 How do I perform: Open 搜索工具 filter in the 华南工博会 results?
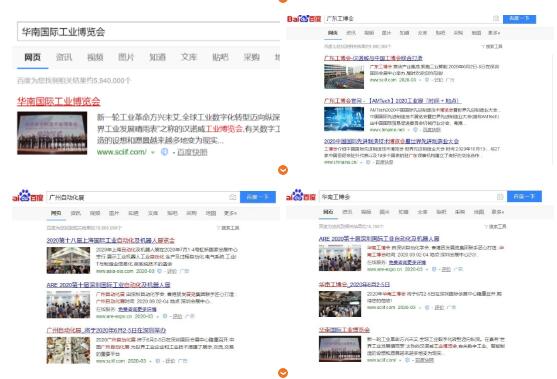[x=495, y=226]
